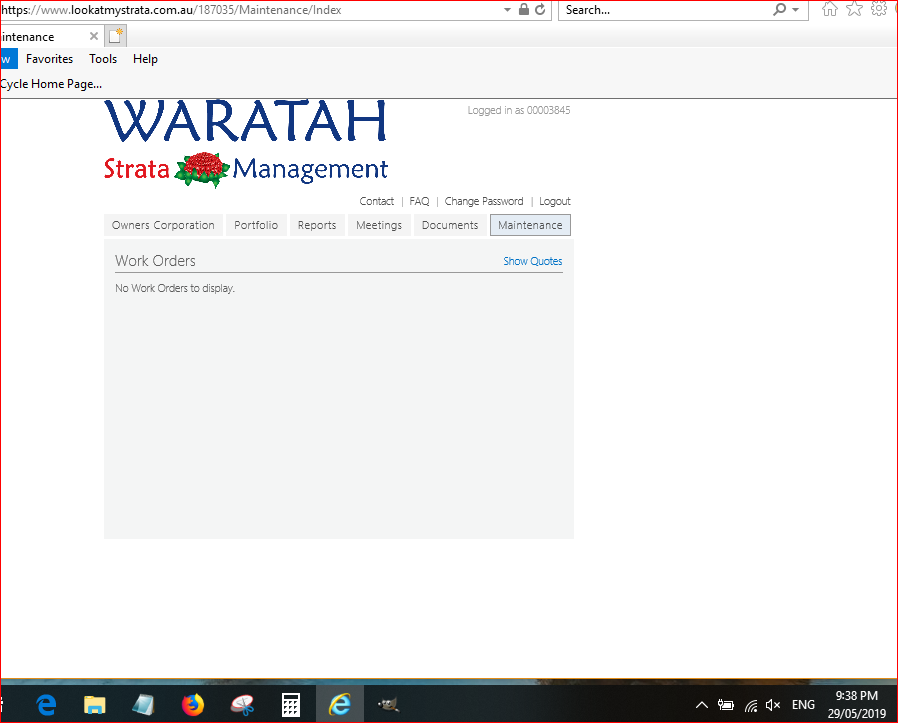Switch to Documents tab
This screenshot has height=723, width=898.
450,225
